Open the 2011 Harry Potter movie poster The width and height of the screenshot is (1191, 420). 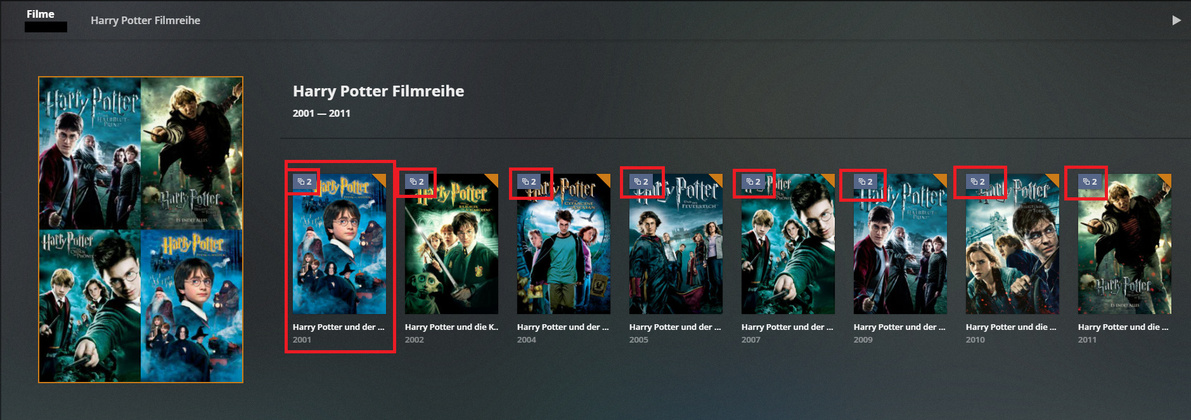click(1125, 244)
